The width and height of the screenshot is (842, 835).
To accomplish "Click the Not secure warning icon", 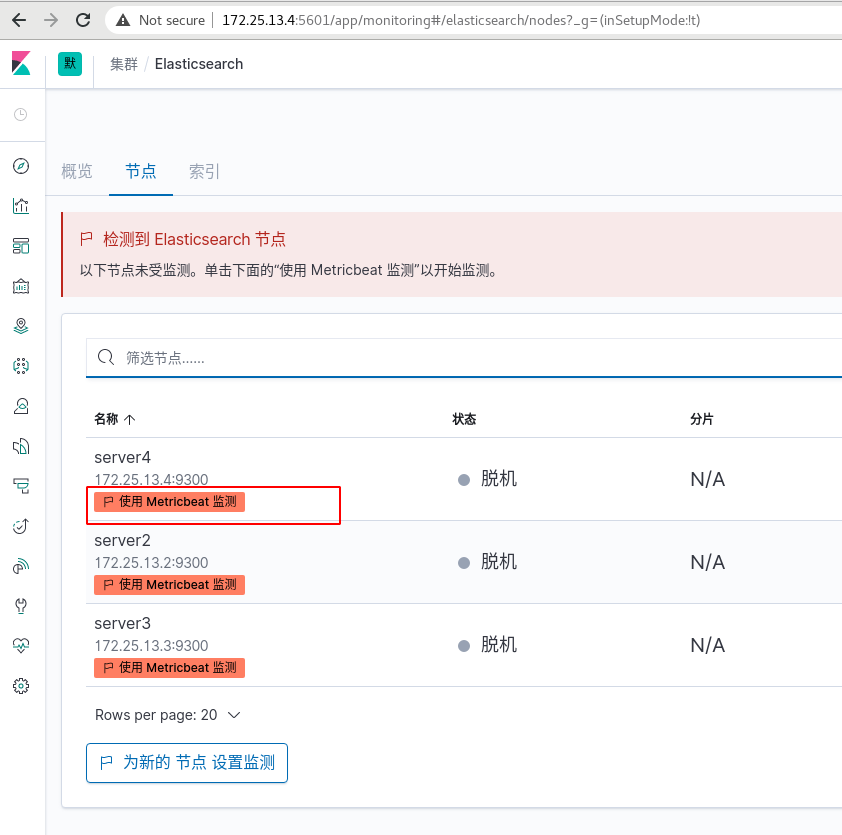I will point(123,20).
